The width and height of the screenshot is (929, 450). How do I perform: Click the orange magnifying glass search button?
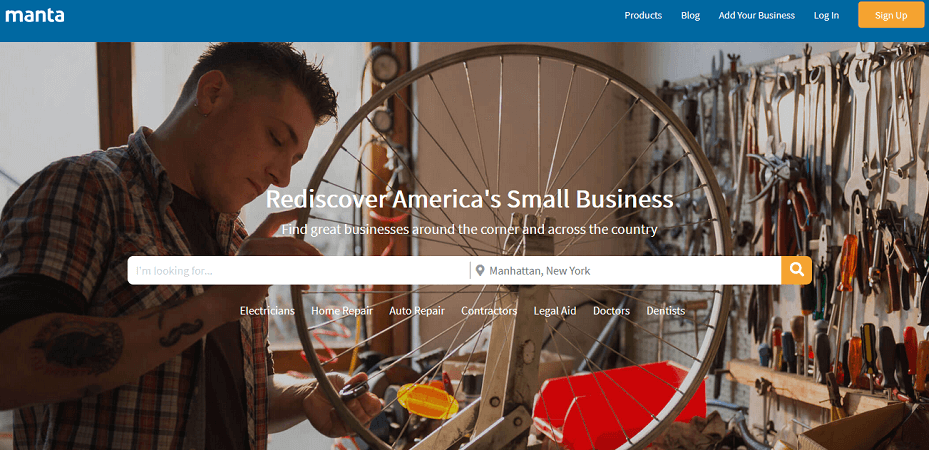pos(796,271)
